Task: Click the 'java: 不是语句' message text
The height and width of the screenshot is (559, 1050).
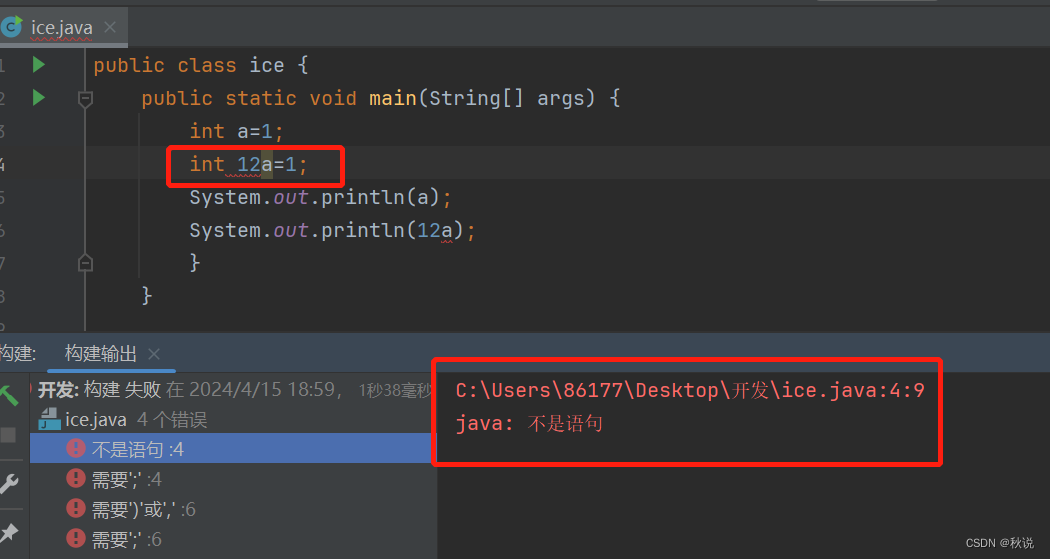Action: [529, 424]
